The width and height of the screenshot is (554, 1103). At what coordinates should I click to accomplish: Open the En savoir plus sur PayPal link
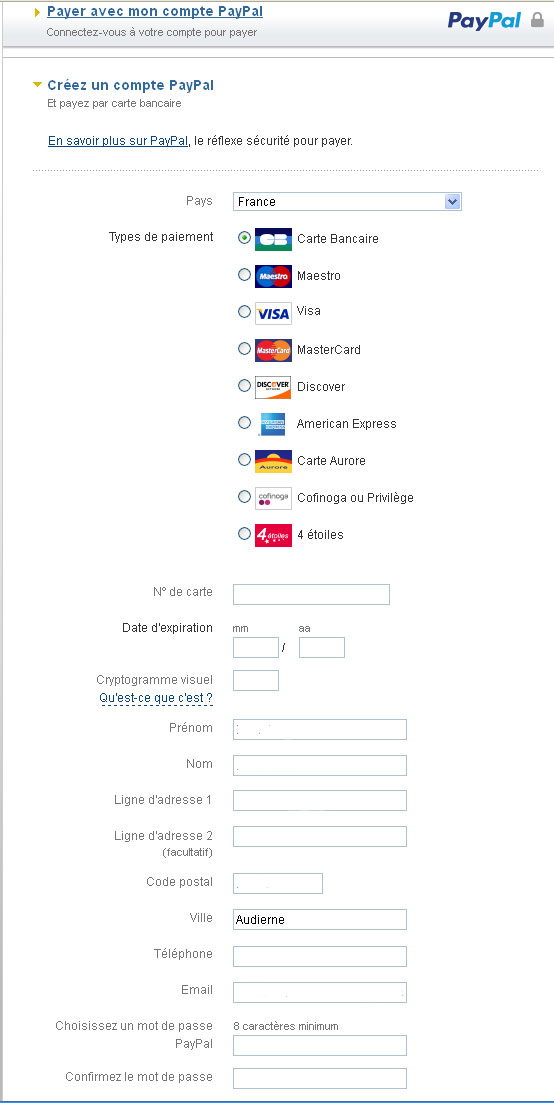(x=117, y=141)
